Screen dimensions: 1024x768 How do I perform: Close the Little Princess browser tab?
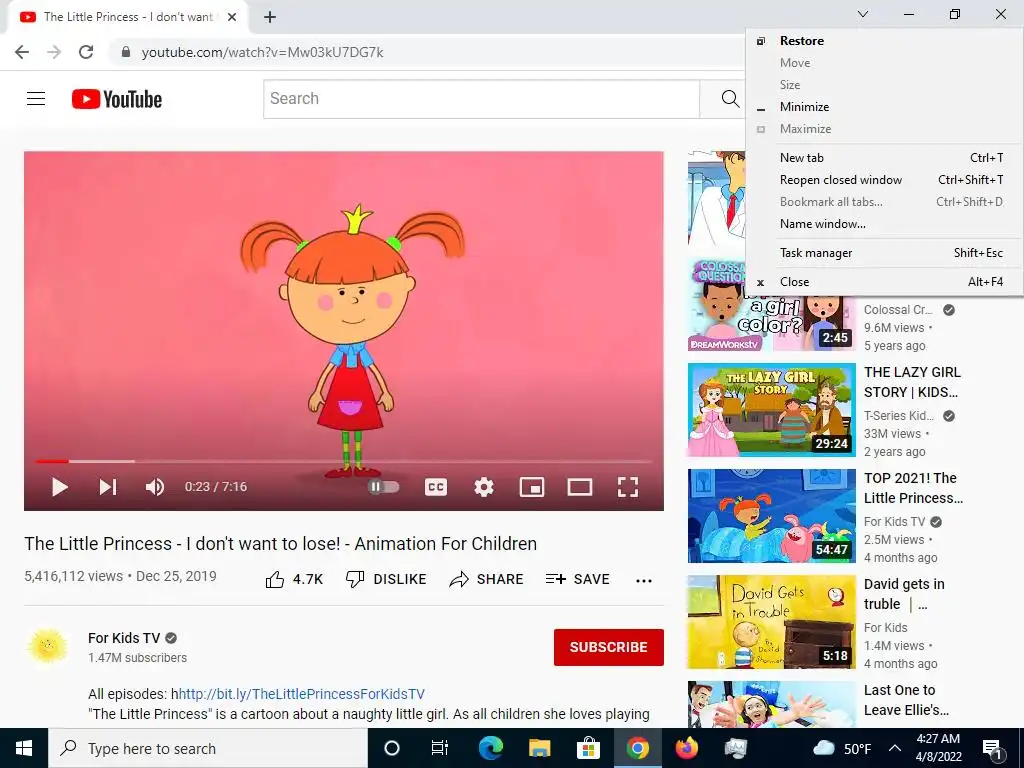[232, 17]
